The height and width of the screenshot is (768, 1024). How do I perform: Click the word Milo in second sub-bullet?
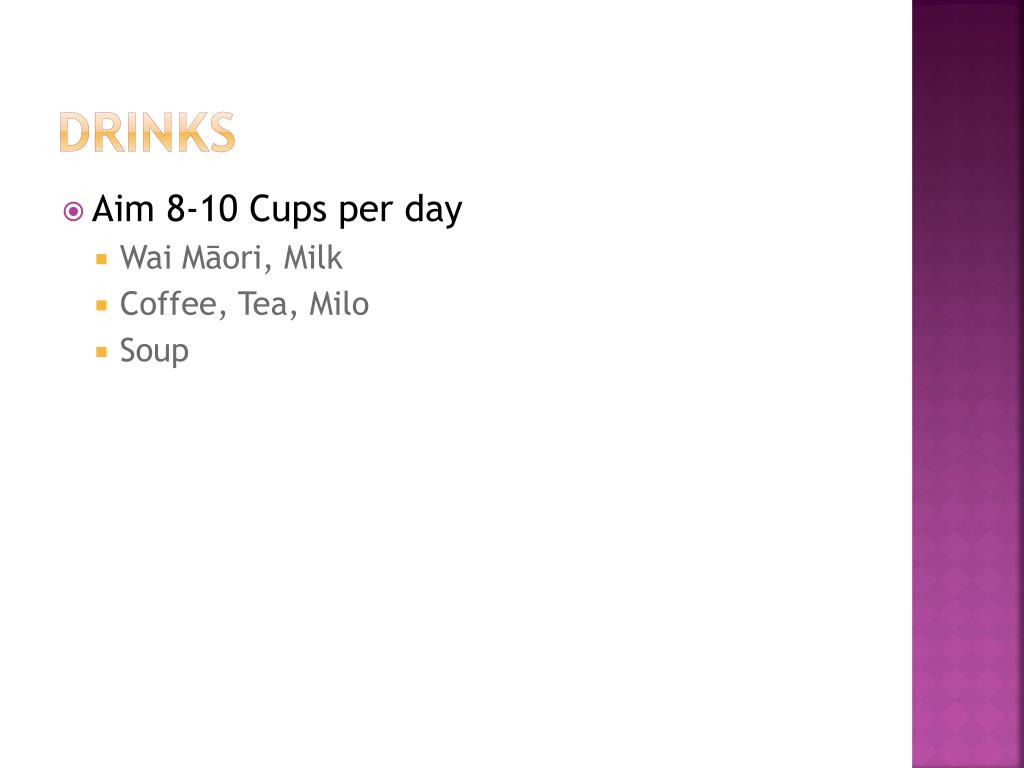click(339, 304)
